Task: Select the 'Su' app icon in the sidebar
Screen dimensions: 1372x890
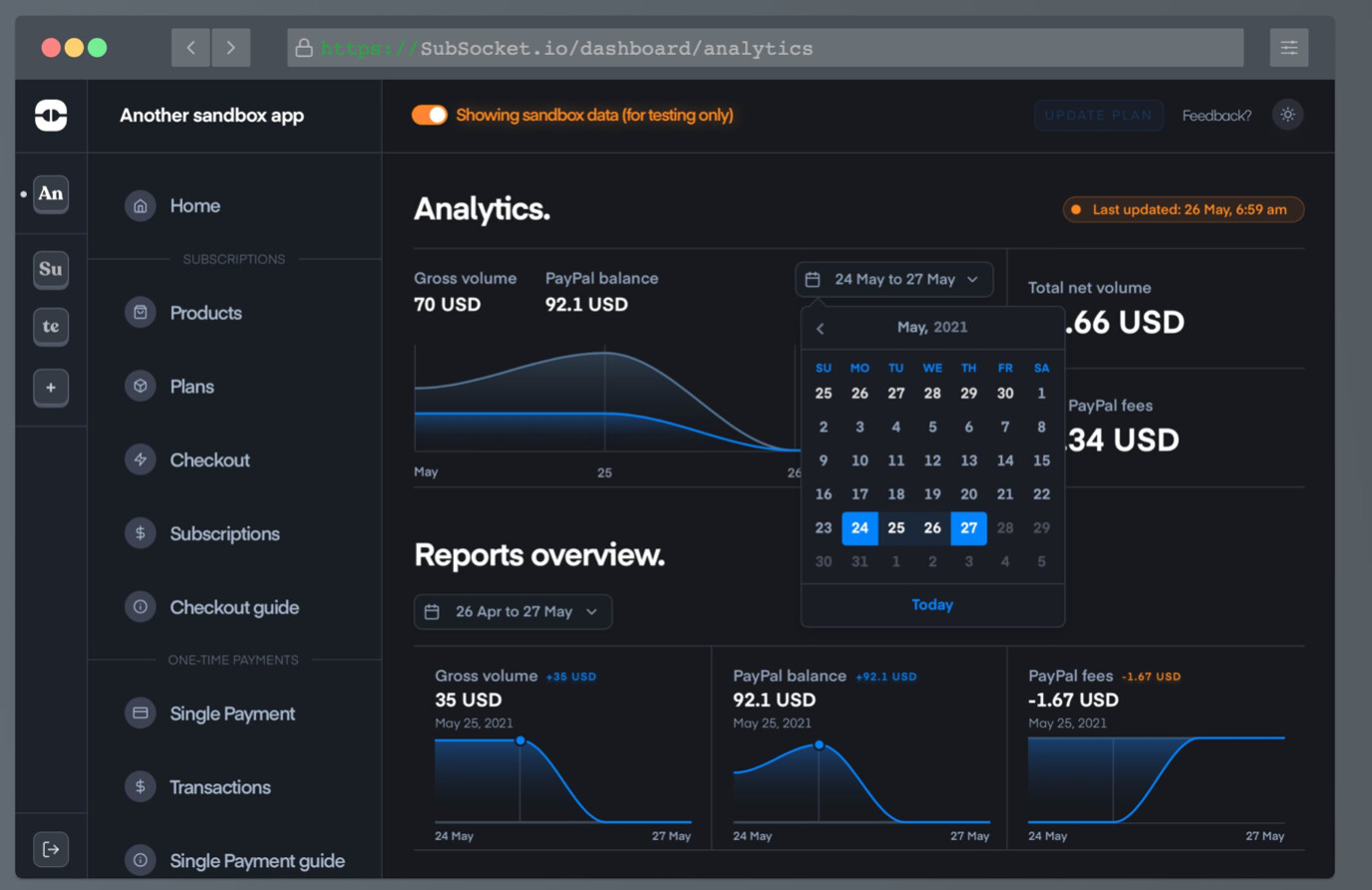Action: click(51, 269)
